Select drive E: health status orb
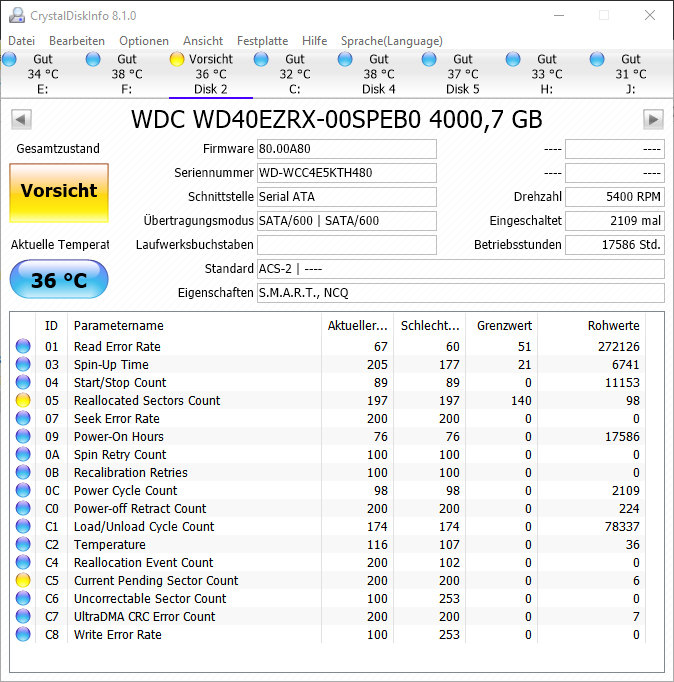674x682 pixels. pyautogui.click(x=9, y=59)
